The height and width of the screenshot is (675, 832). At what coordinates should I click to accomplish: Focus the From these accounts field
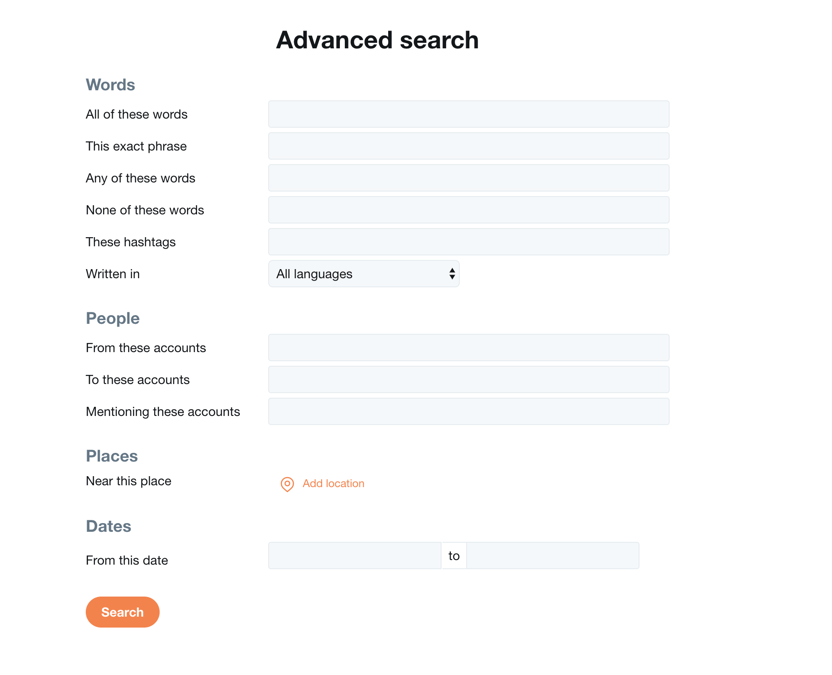pos(469,348)
